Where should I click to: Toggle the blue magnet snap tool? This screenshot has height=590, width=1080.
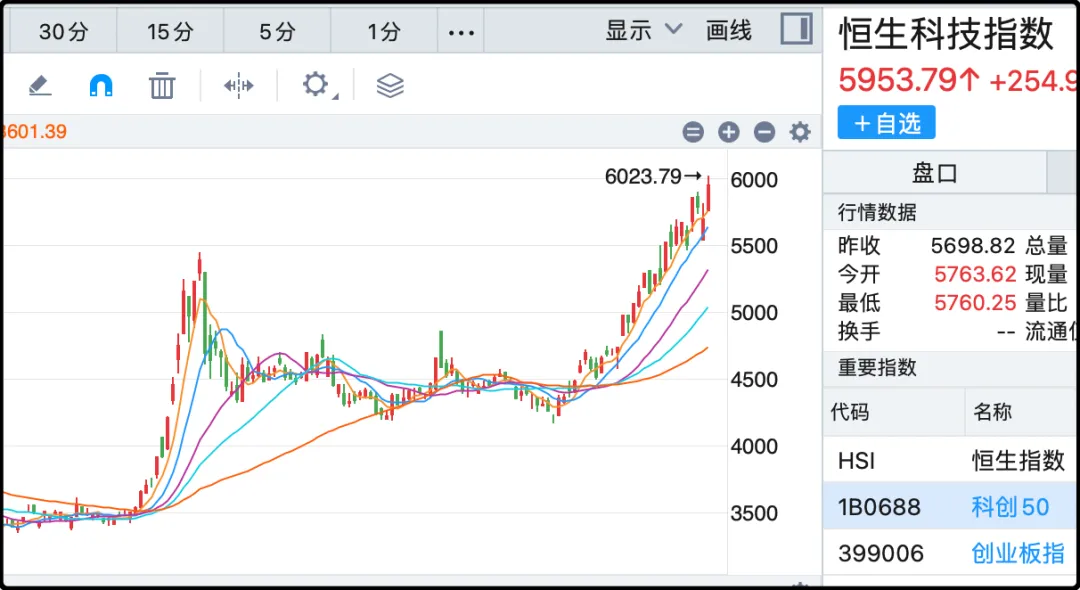[x=101, y=85]
